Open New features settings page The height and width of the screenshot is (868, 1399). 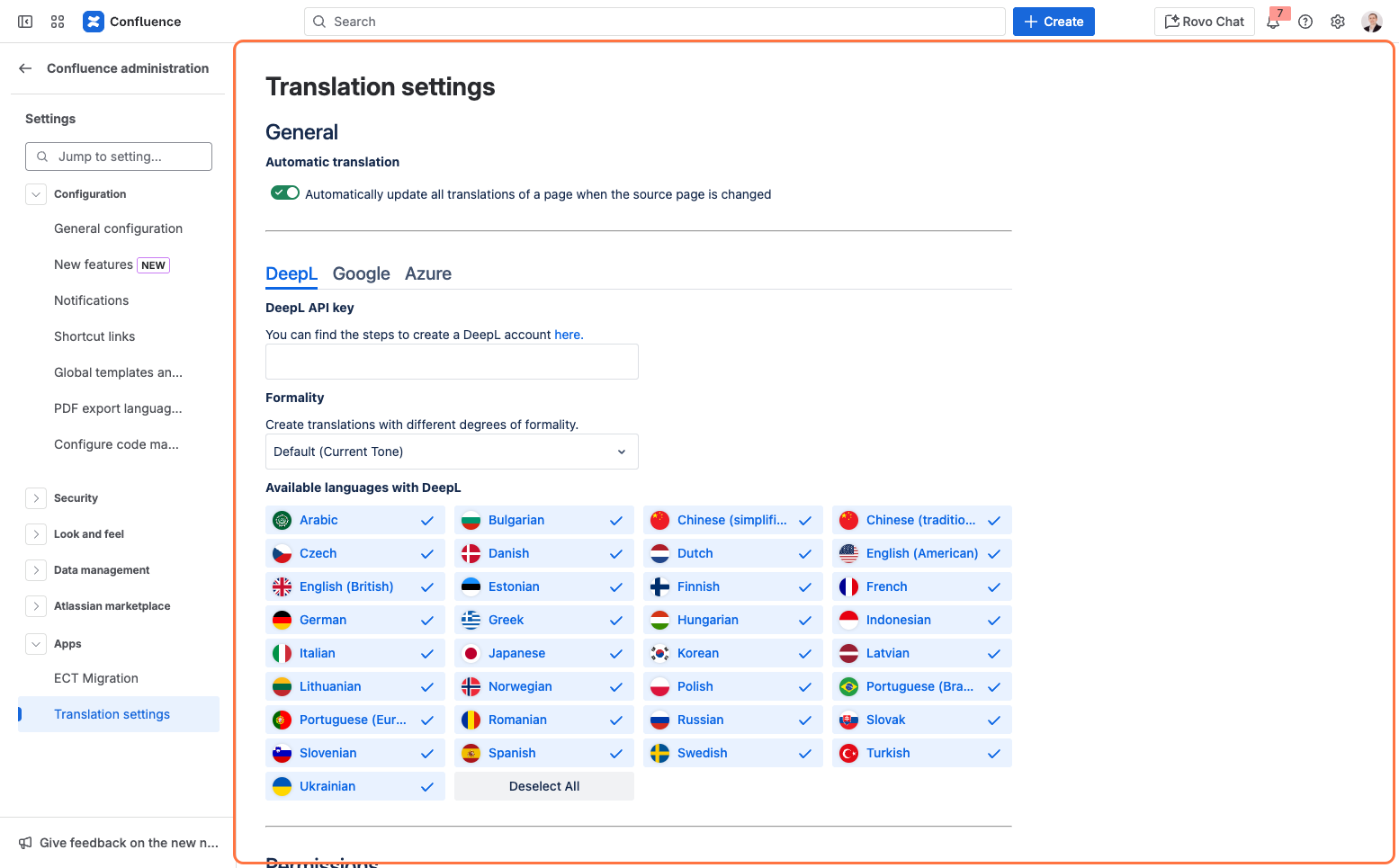point(118,264)
